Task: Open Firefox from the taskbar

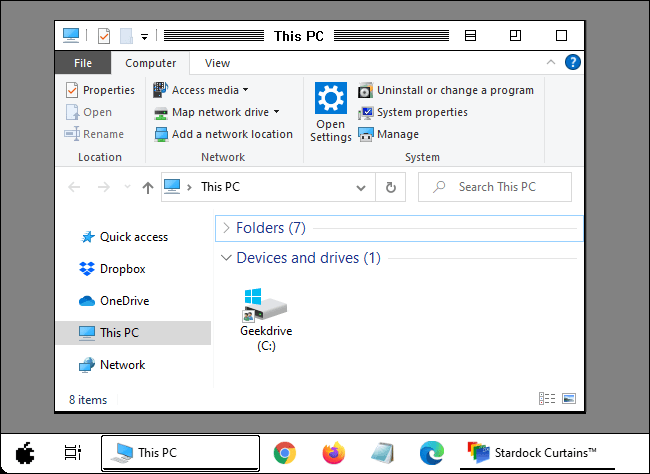Action: (334, 453)
